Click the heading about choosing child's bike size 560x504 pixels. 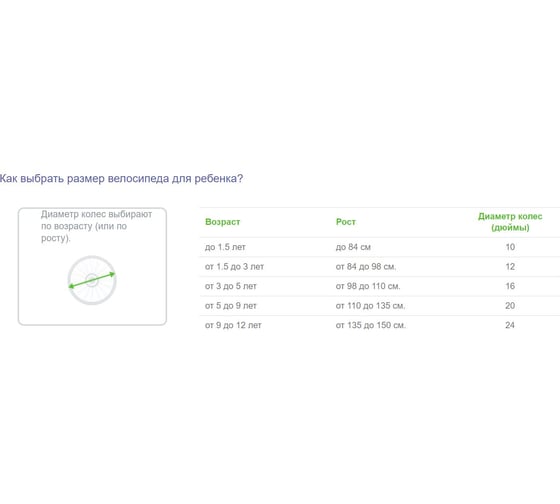click(x=121, y=178)
